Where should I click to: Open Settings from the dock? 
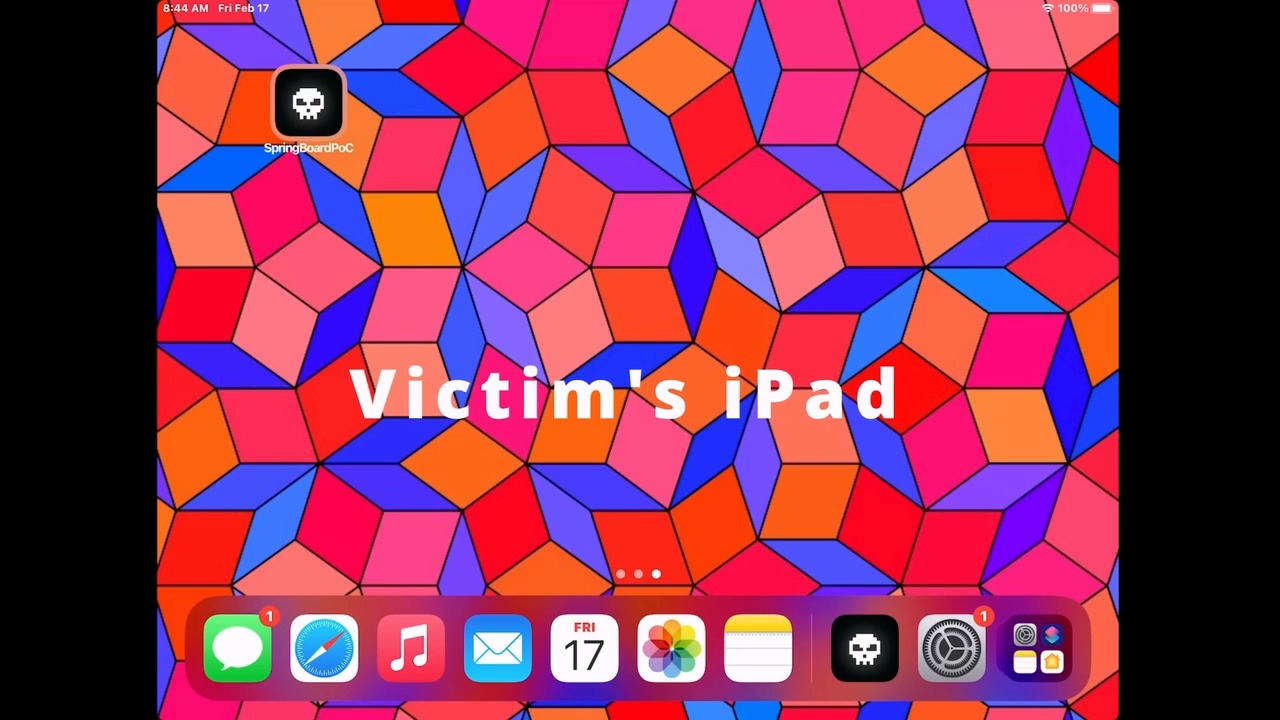click(952, 650)
